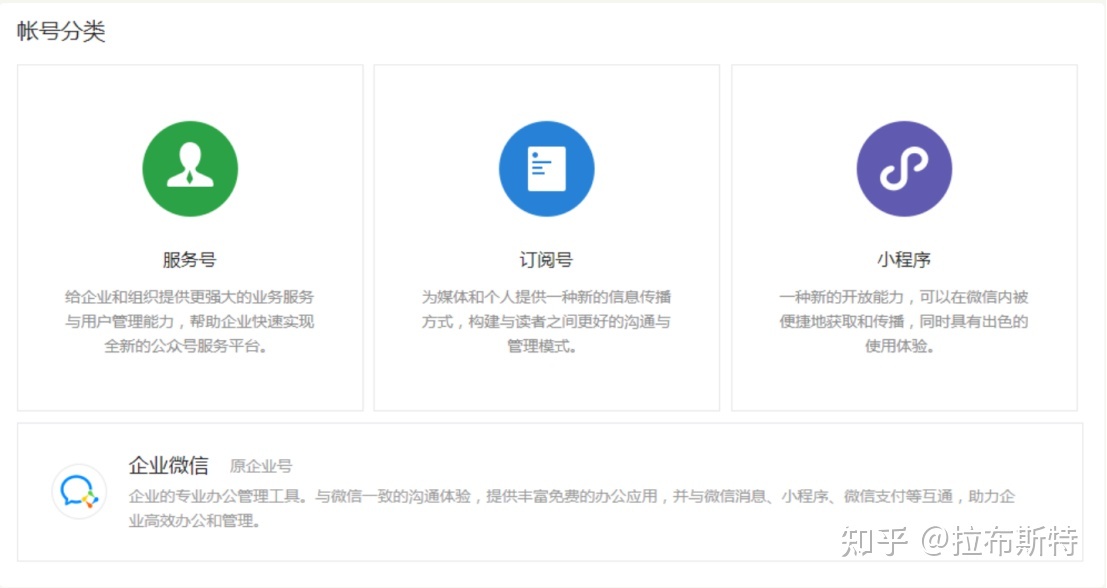Click the 服务号 description starting with 给企业和组织
Viewport: 1107px width, 588px height.
click(x=189, y=322)
